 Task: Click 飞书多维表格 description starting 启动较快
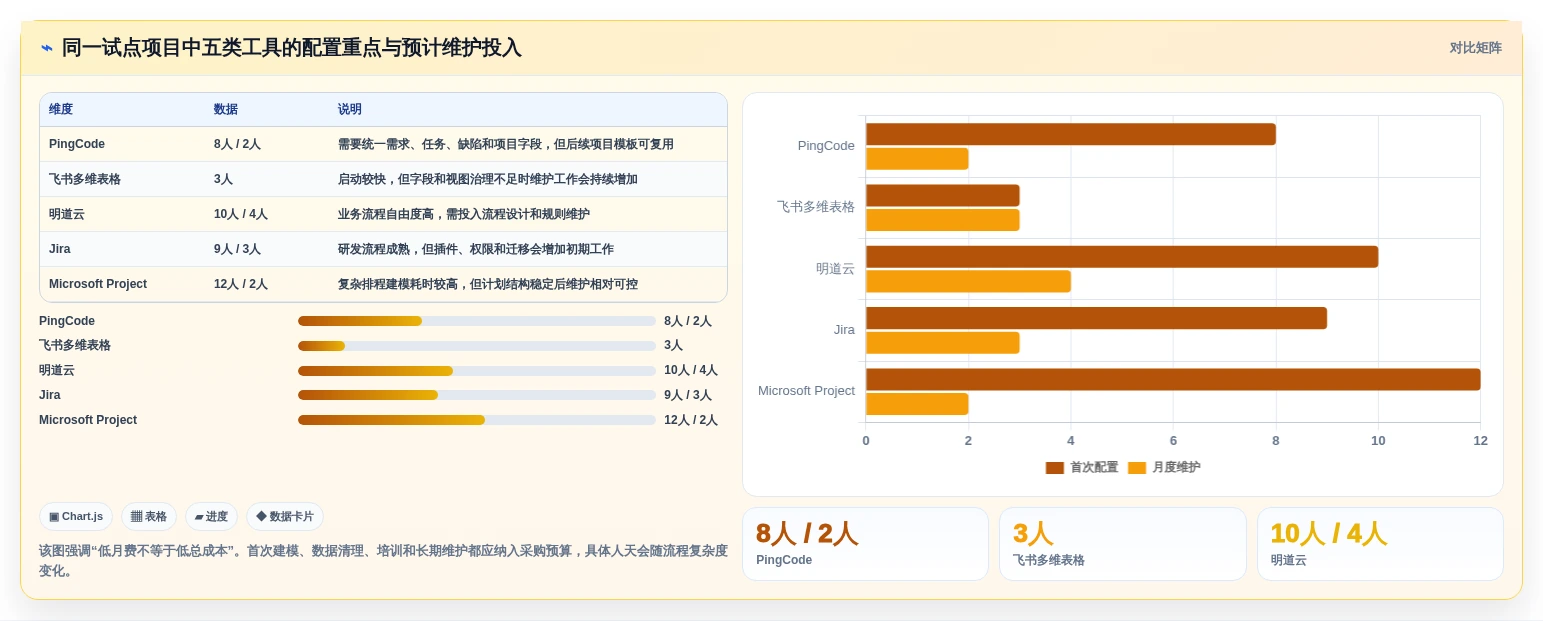488,179
